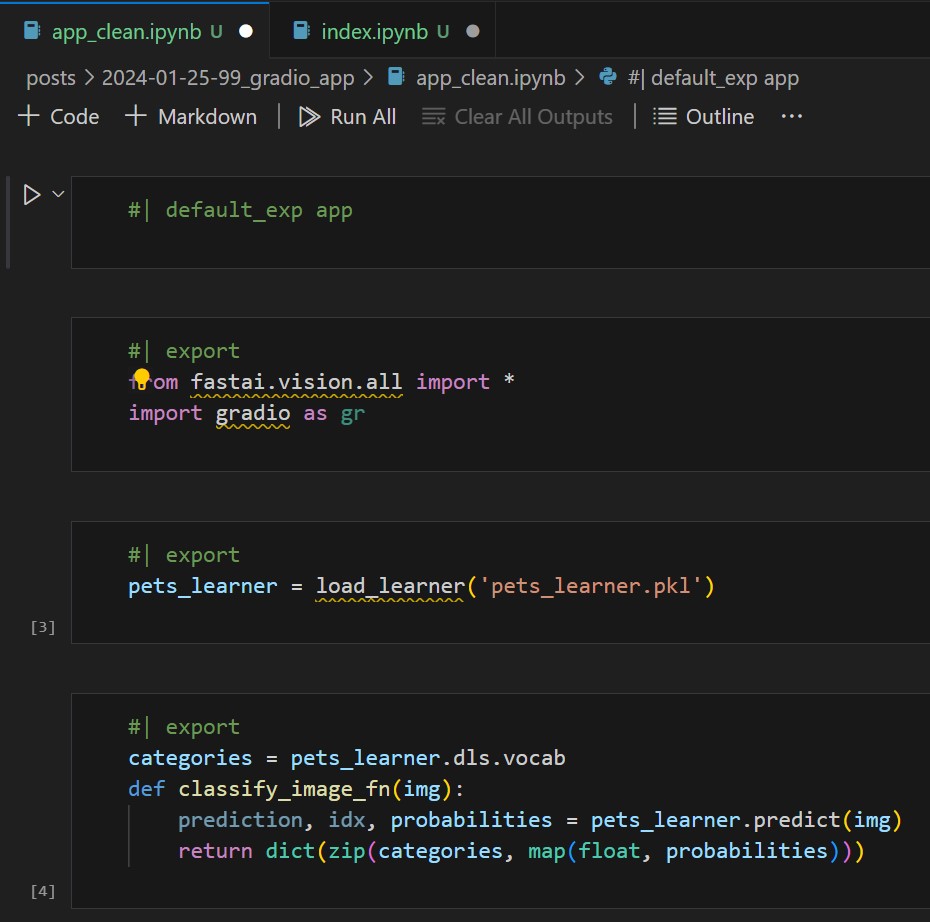Image resolution: width=930 pixels, height=922 pixels.
Task: Switch to the index.ipynb tab
Action: coord(383,31)
